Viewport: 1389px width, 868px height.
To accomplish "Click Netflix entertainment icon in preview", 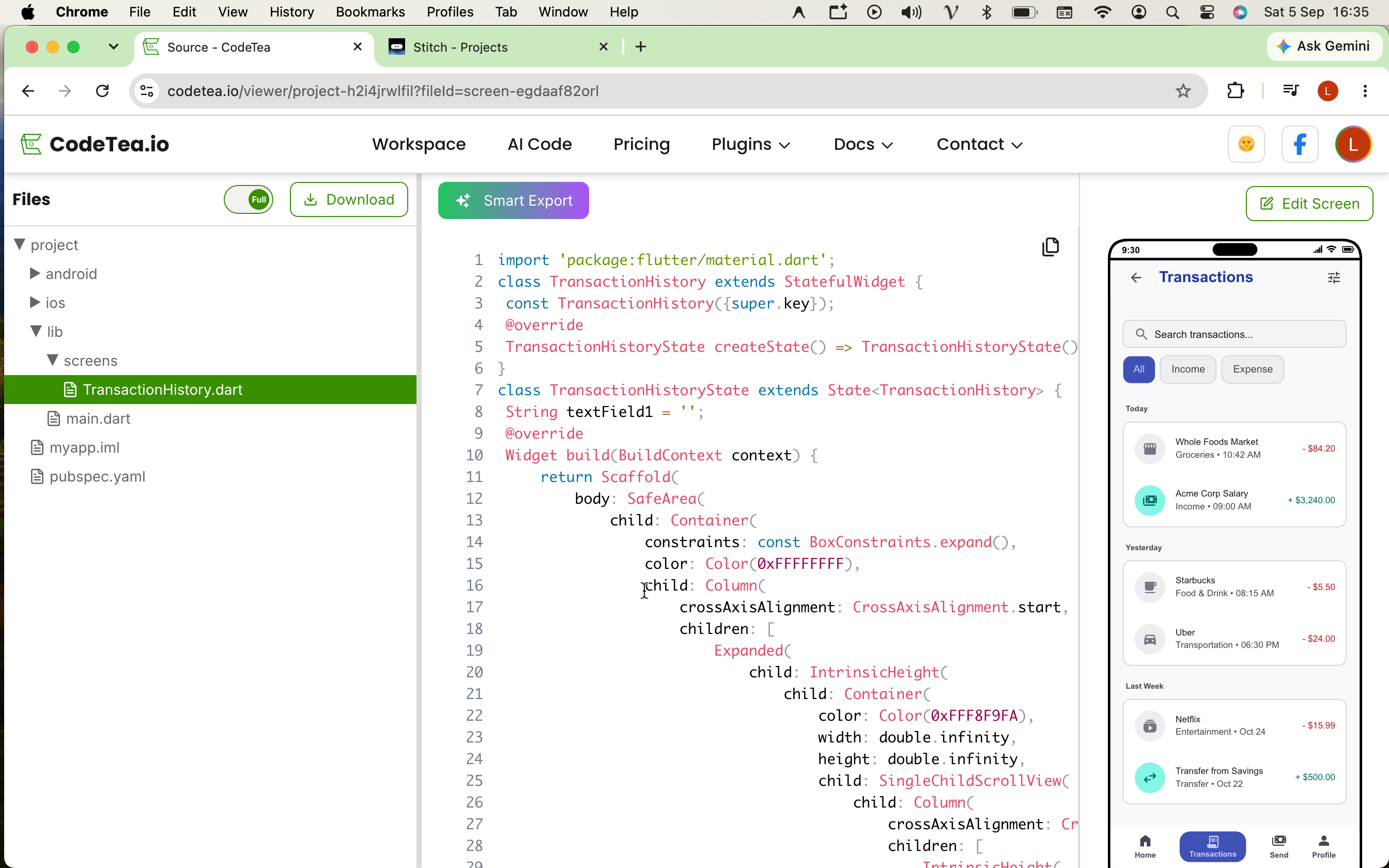I will point(1150,725).
